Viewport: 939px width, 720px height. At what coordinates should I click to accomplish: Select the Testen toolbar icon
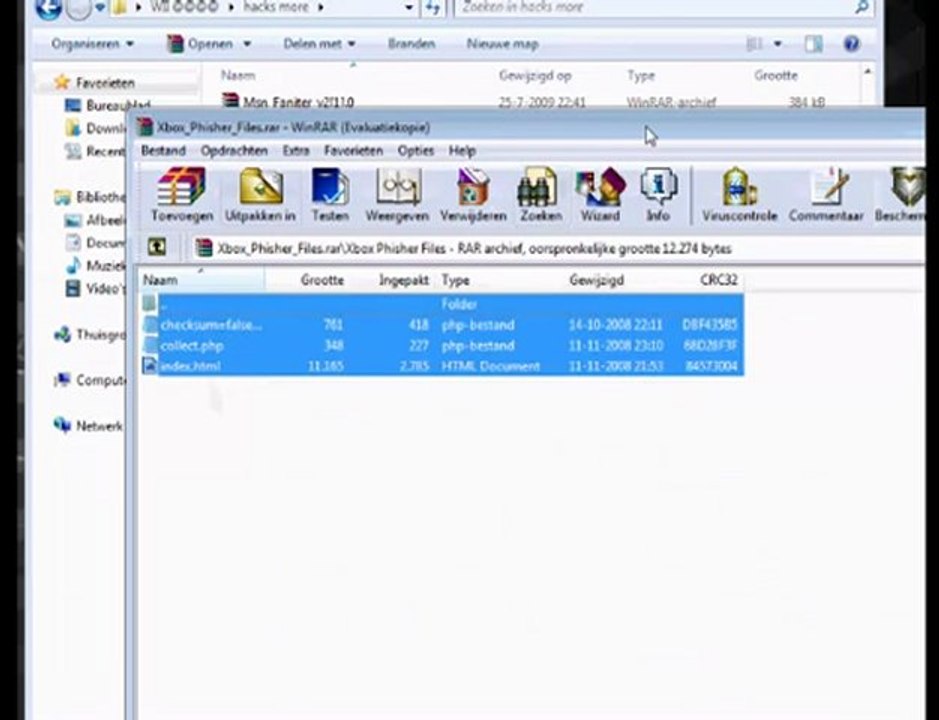(x=330, y=195)
